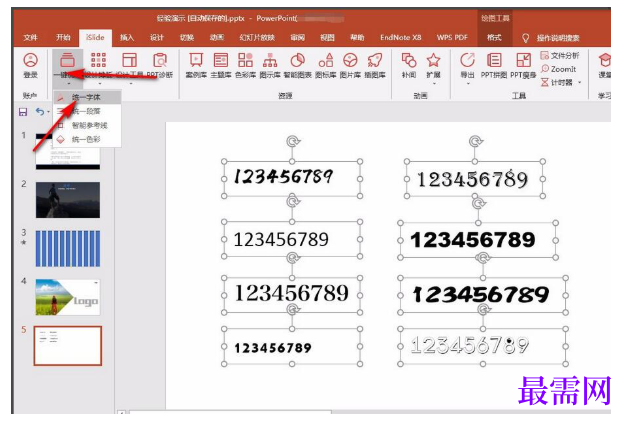Switch to the 切换 transitions tab
Screen dimensions: 630x422
pos(187,37)
